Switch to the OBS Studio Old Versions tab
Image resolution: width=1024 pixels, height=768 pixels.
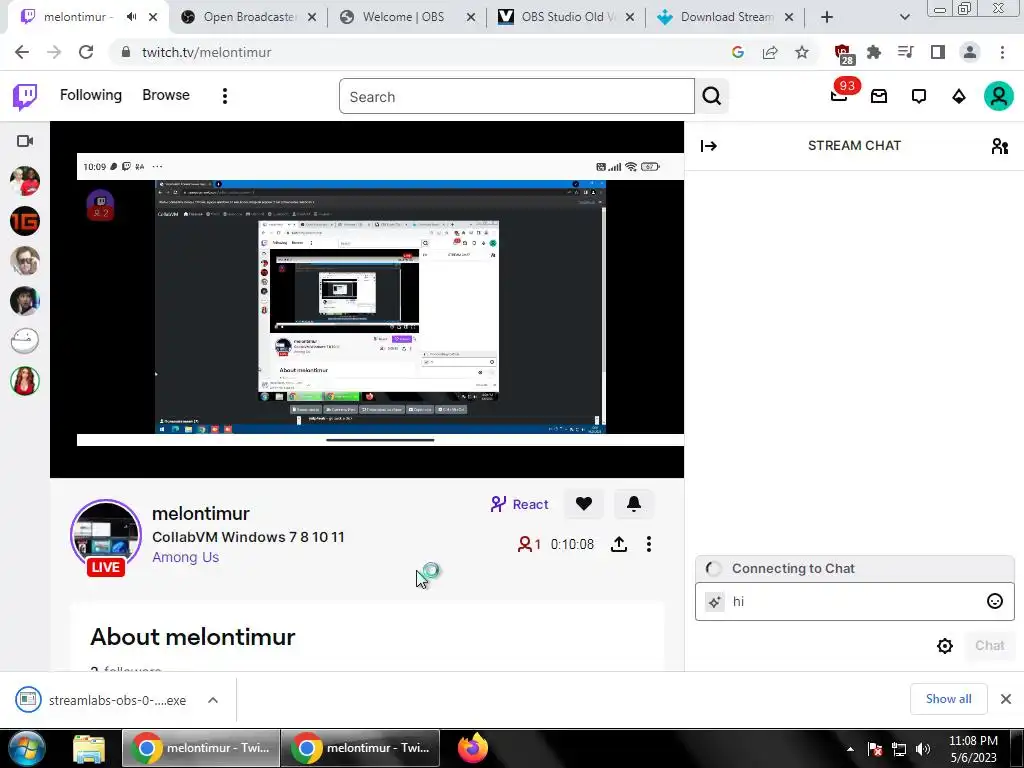pos(564,17)
